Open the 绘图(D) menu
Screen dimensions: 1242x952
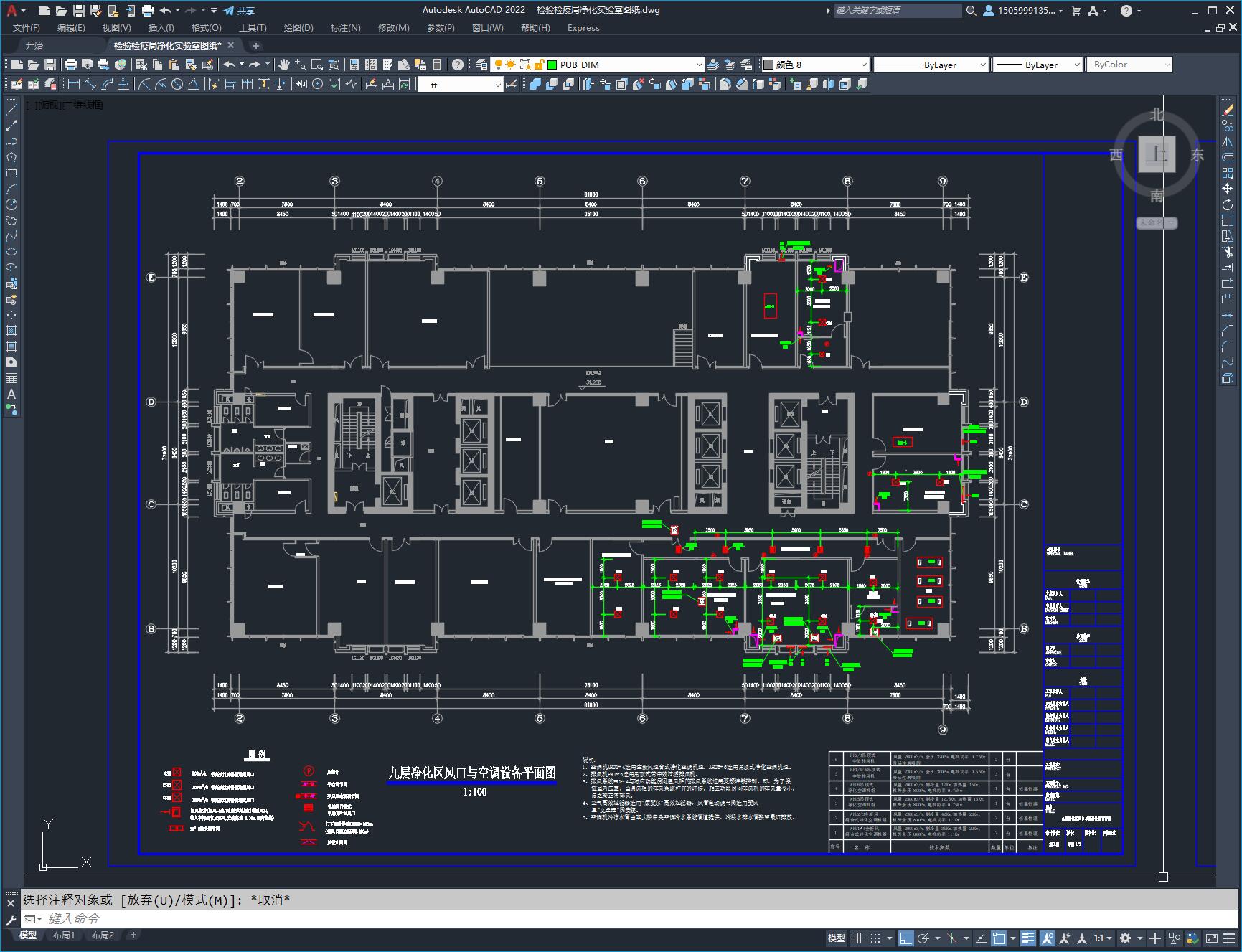click(x=298, y=28)
